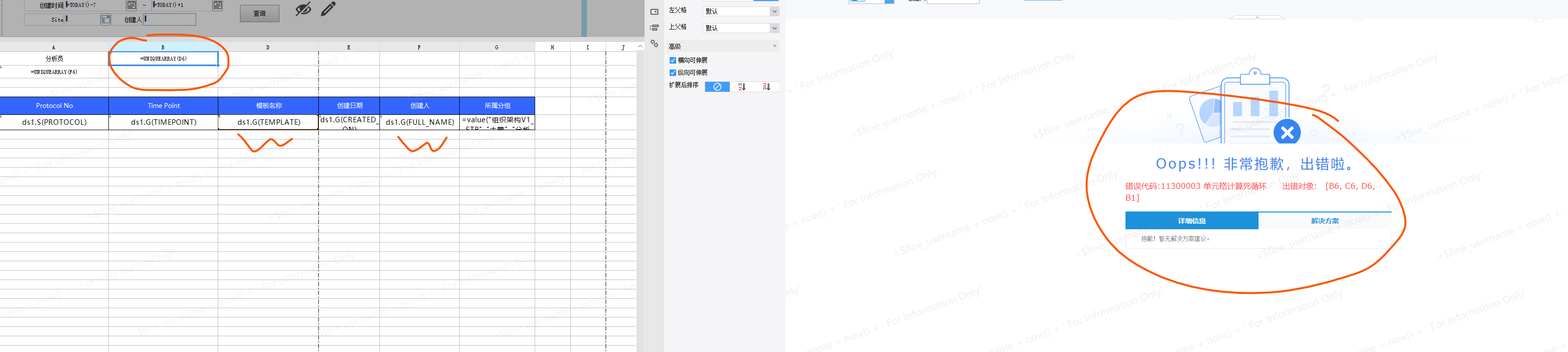Click column A header
1568x352 pixels.
[x=54, y=47]
